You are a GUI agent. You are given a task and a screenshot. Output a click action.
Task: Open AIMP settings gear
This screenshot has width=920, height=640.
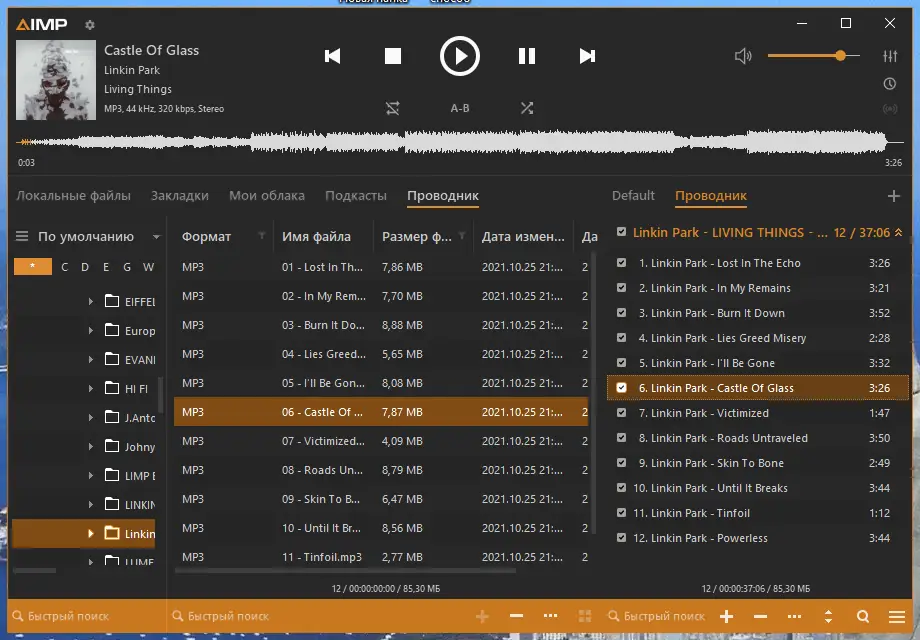[x=90, y=25]
